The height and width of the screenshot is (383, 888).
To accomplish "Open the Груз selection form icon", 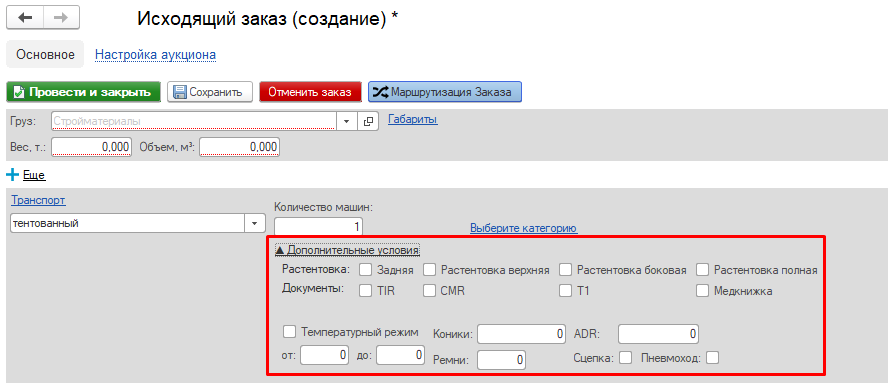I will (x=368, y=121).
